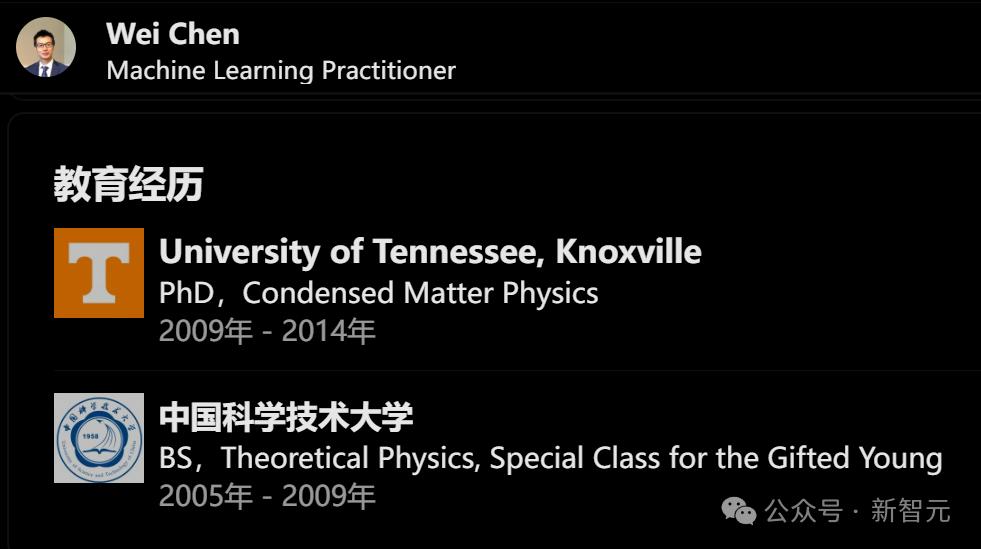
Task: Click the BS degree label
Action: (175, 458)
